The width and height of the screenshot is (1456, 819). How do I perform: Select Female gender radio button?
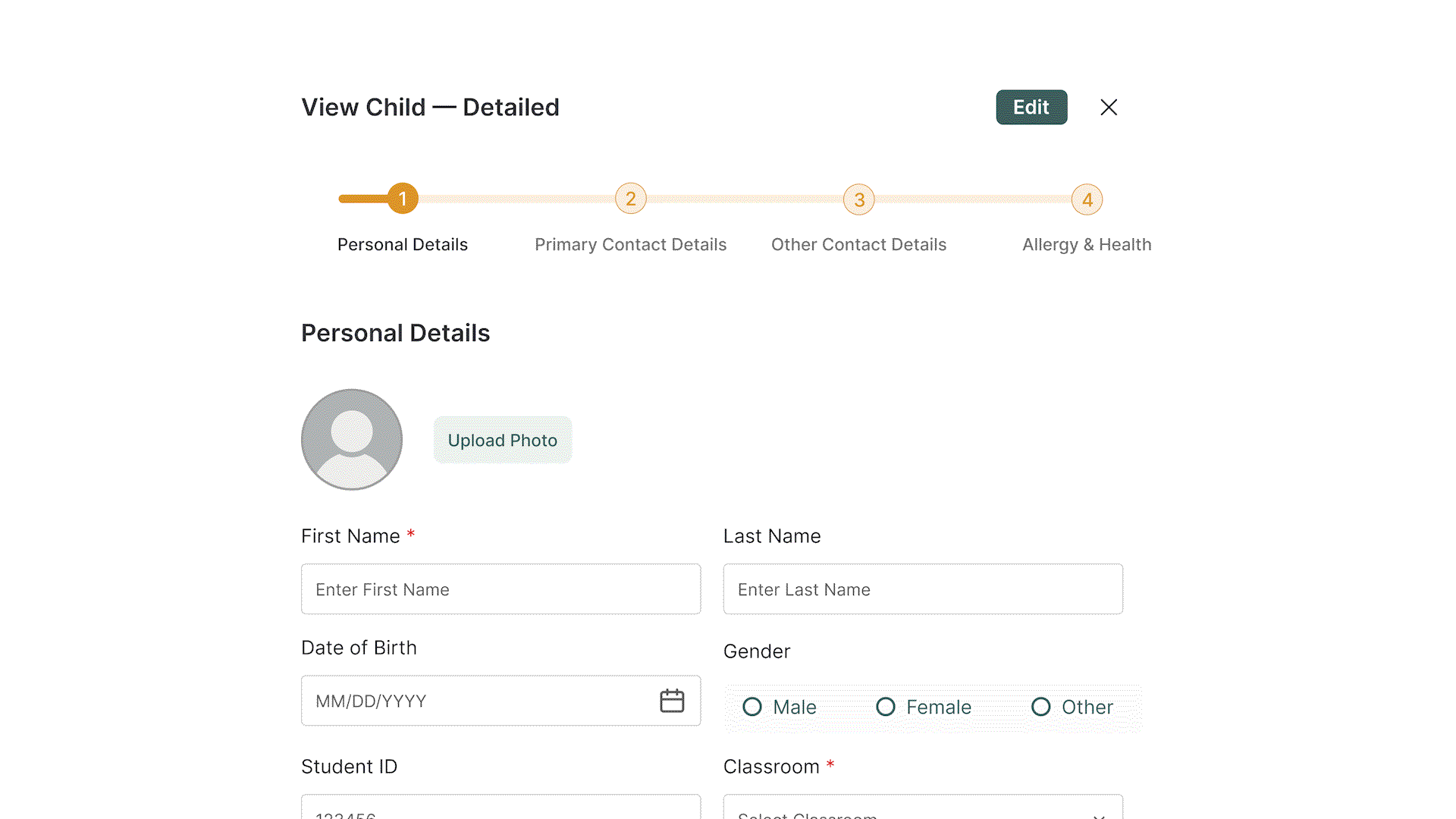(886, 707)
